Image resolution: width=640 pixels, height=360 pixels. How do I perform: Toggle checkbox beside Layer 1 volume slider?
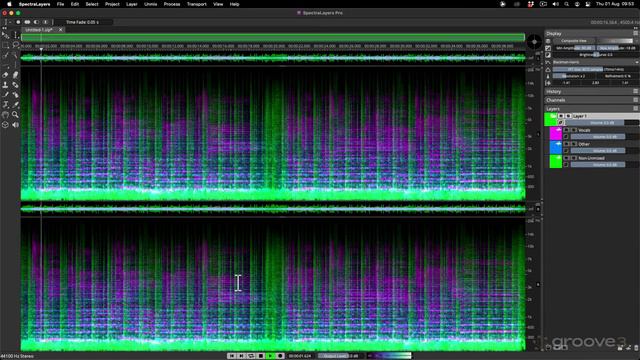tap(561, 122)
